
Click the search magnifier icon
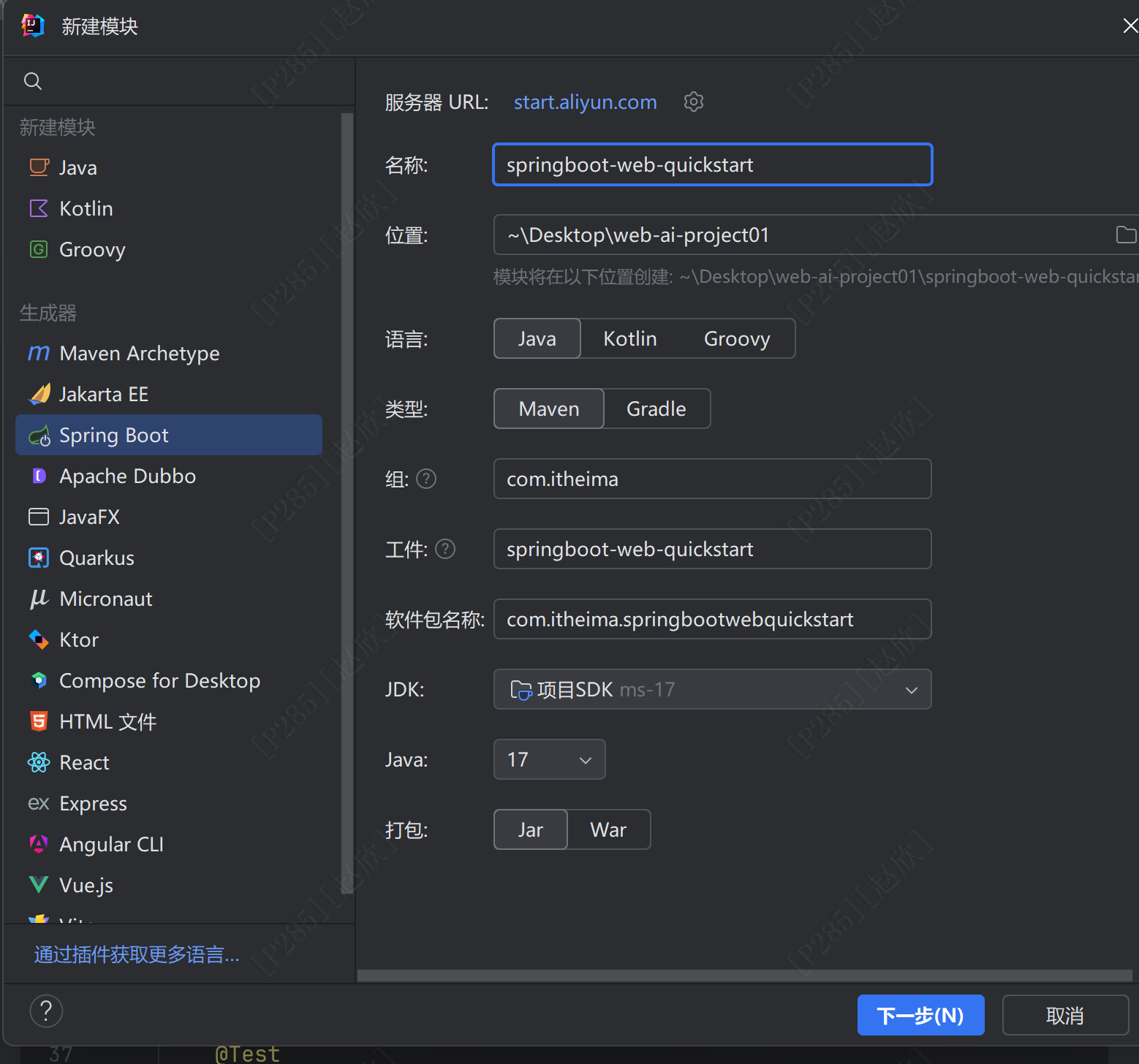(x=33, y=81)
